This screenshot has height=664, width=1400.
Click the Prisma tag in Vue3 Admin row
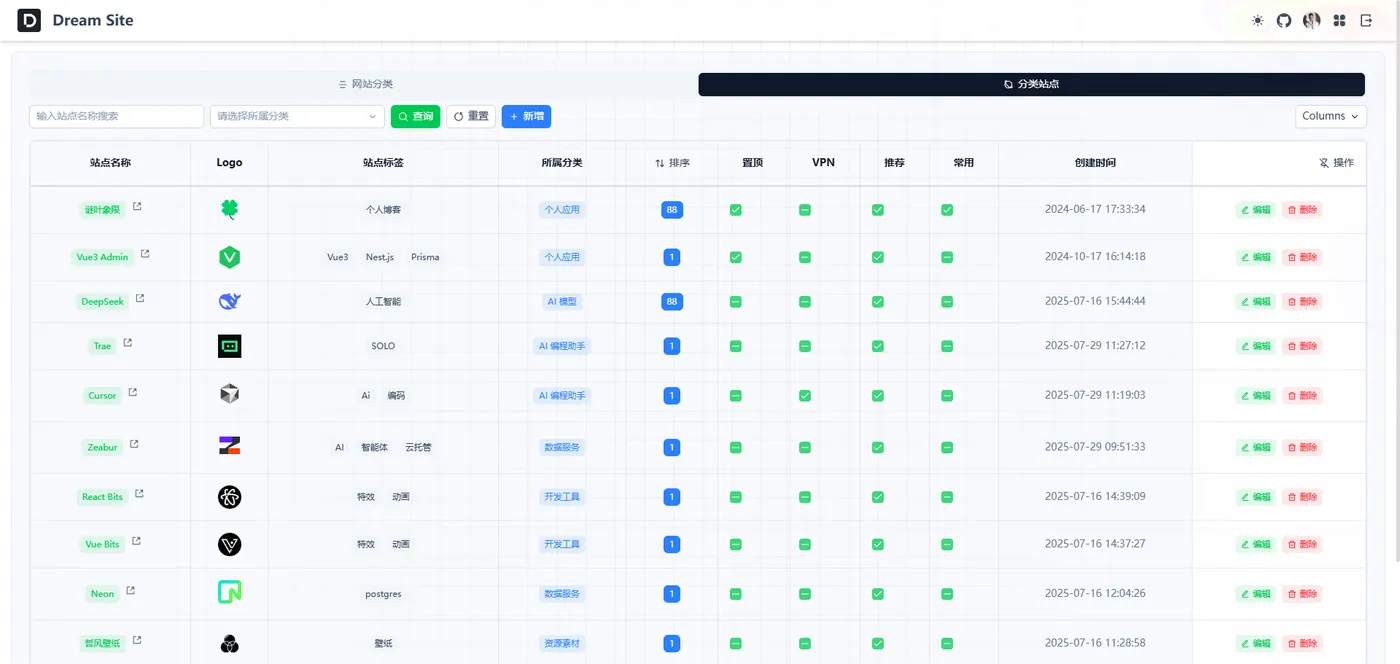[425, 257]
